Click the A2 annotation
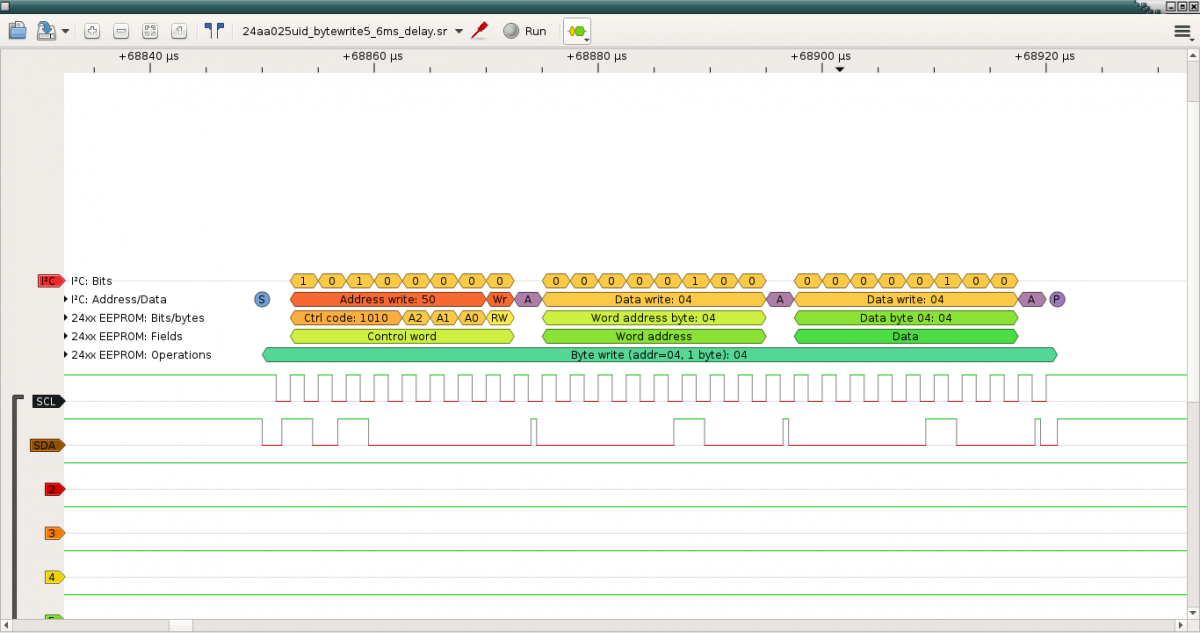 coord(416,318)
